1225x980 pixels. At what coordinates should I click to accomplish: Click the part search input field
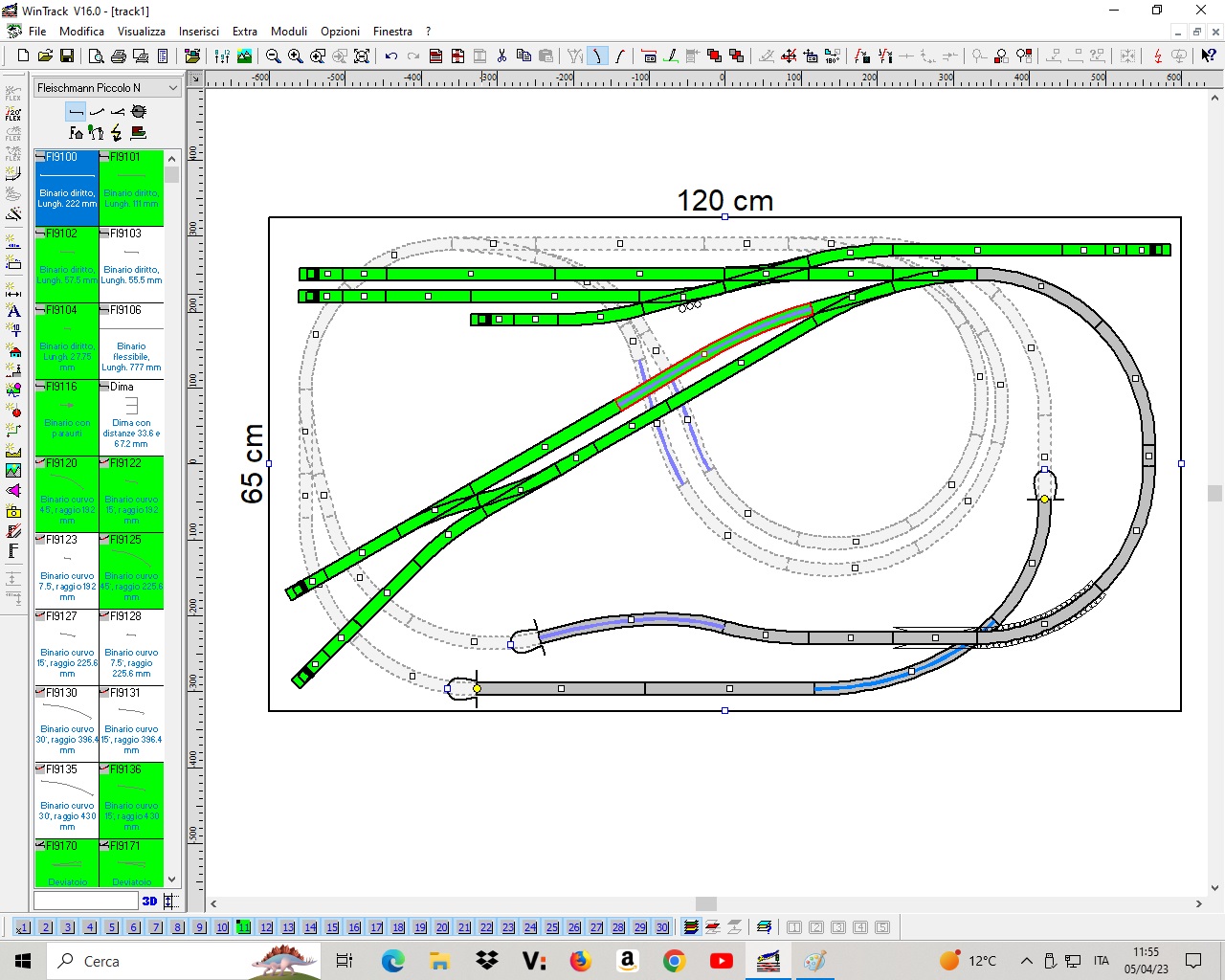click(86, 901)
